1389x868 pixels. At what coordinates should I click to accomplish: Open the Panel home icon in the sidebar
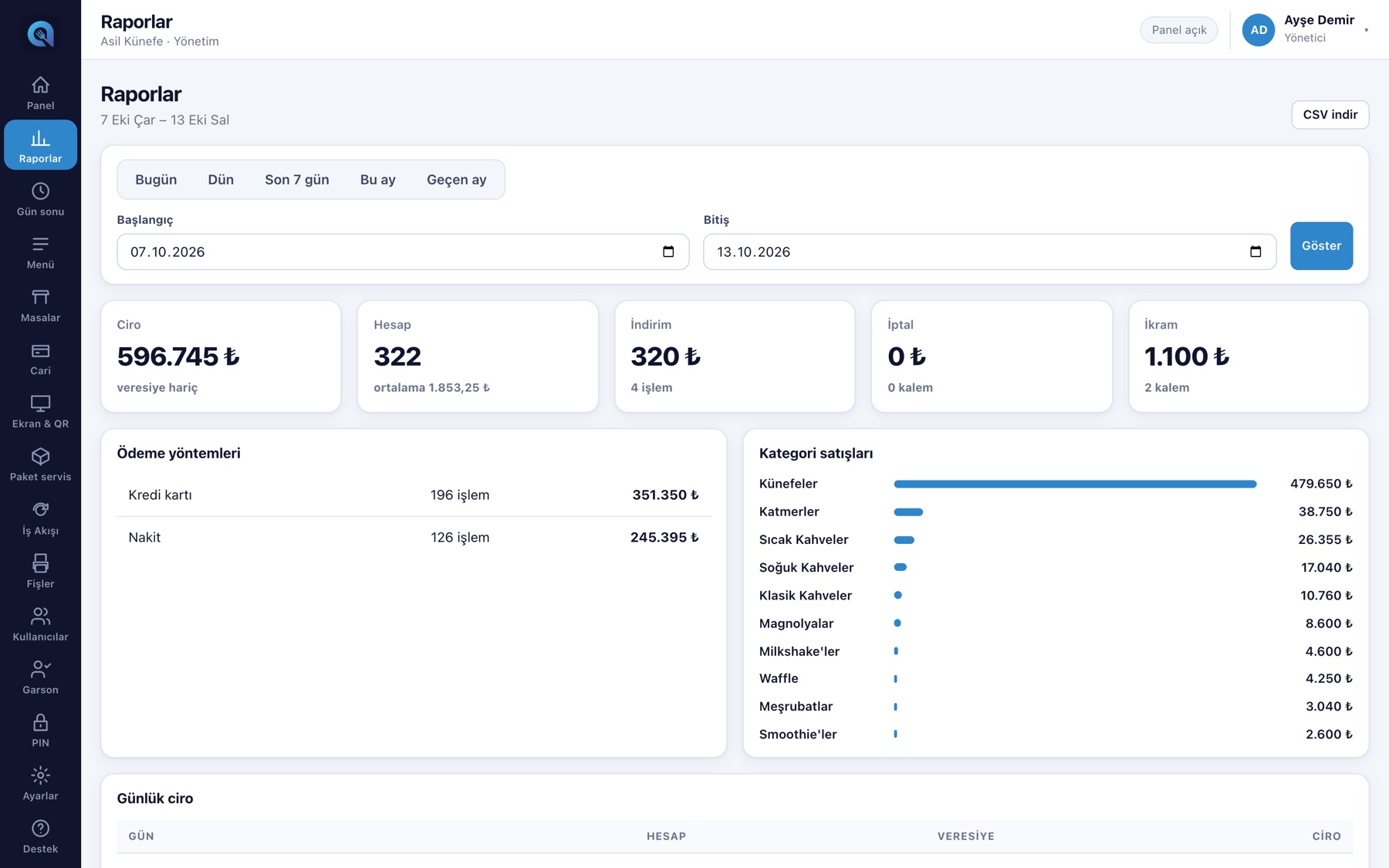(40, 85)
